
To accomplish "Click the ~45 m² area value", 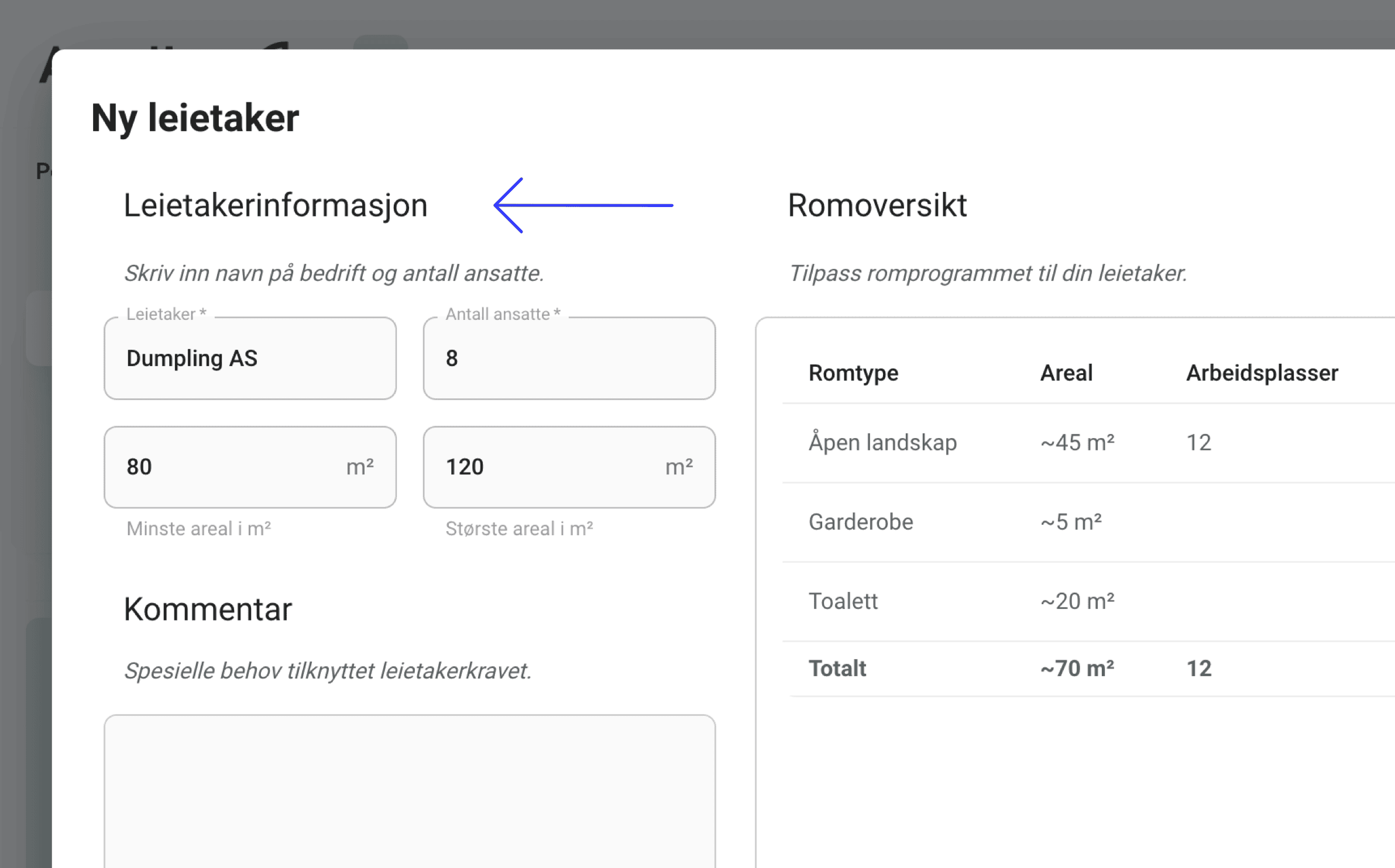I will click(x=1077, y=443).
